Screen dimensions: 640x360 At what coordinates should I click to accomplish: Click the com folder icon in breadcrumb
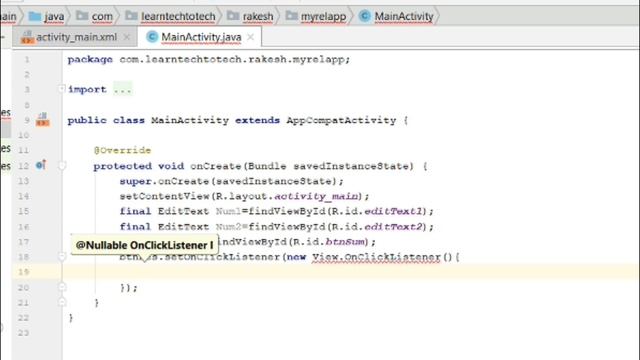pyautogui.click(x=82, y=16)
